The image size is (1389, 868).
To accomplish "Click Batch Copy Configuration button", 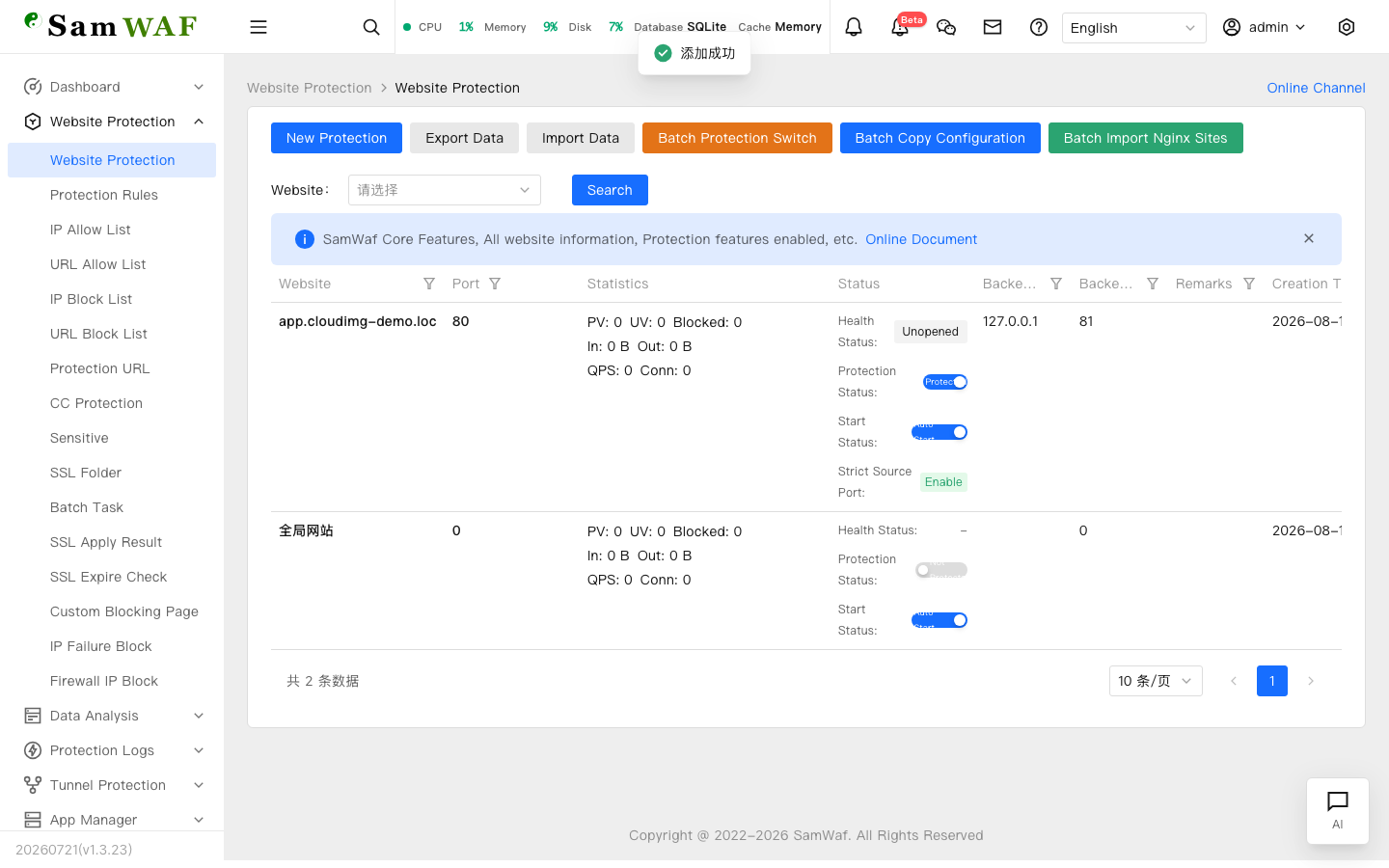I will coord(940,138).
